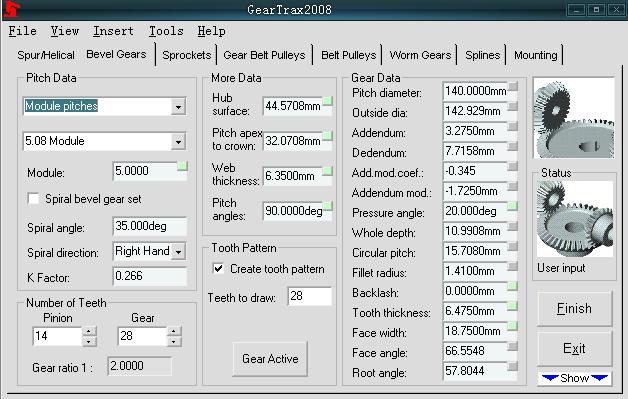The height and width of the screenshot is (399, 628).
Task: Toggle the green indicator beside Backlash
Action: click(513, 286)
